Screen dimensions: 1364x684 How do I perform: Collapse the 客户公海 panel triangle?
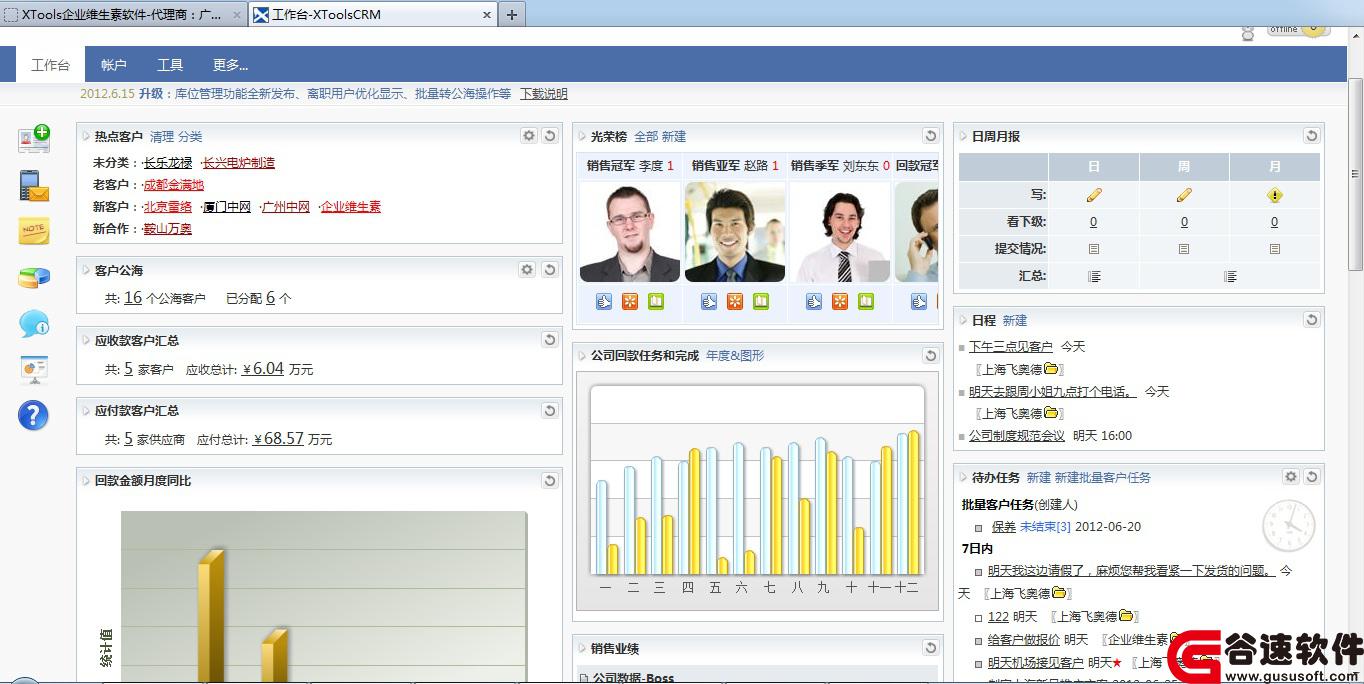point(86,270)
